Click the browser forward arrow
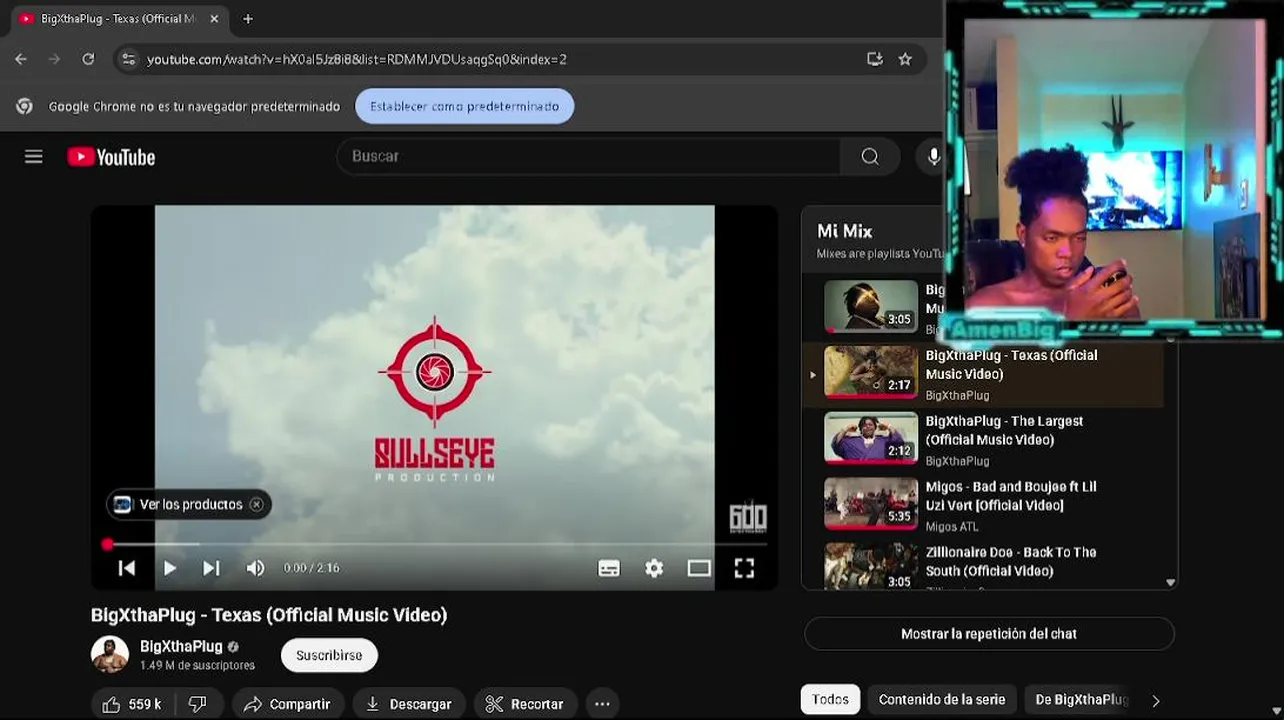Image resolution: width=1284 pixels, height=720 pixels. 54,59
